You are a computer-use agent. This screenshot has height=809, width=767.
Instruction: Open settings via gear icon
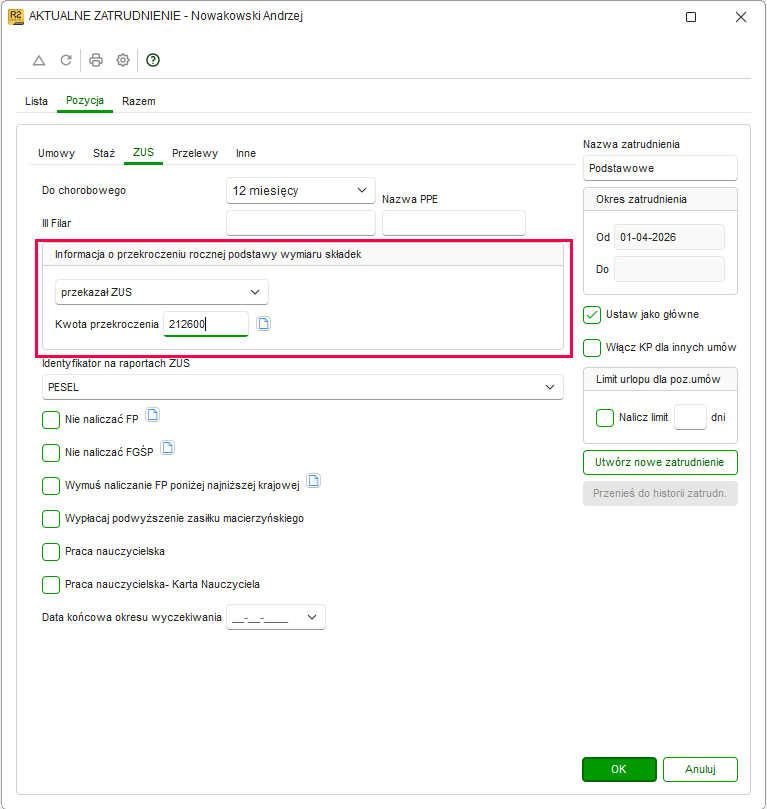[123, 60]
